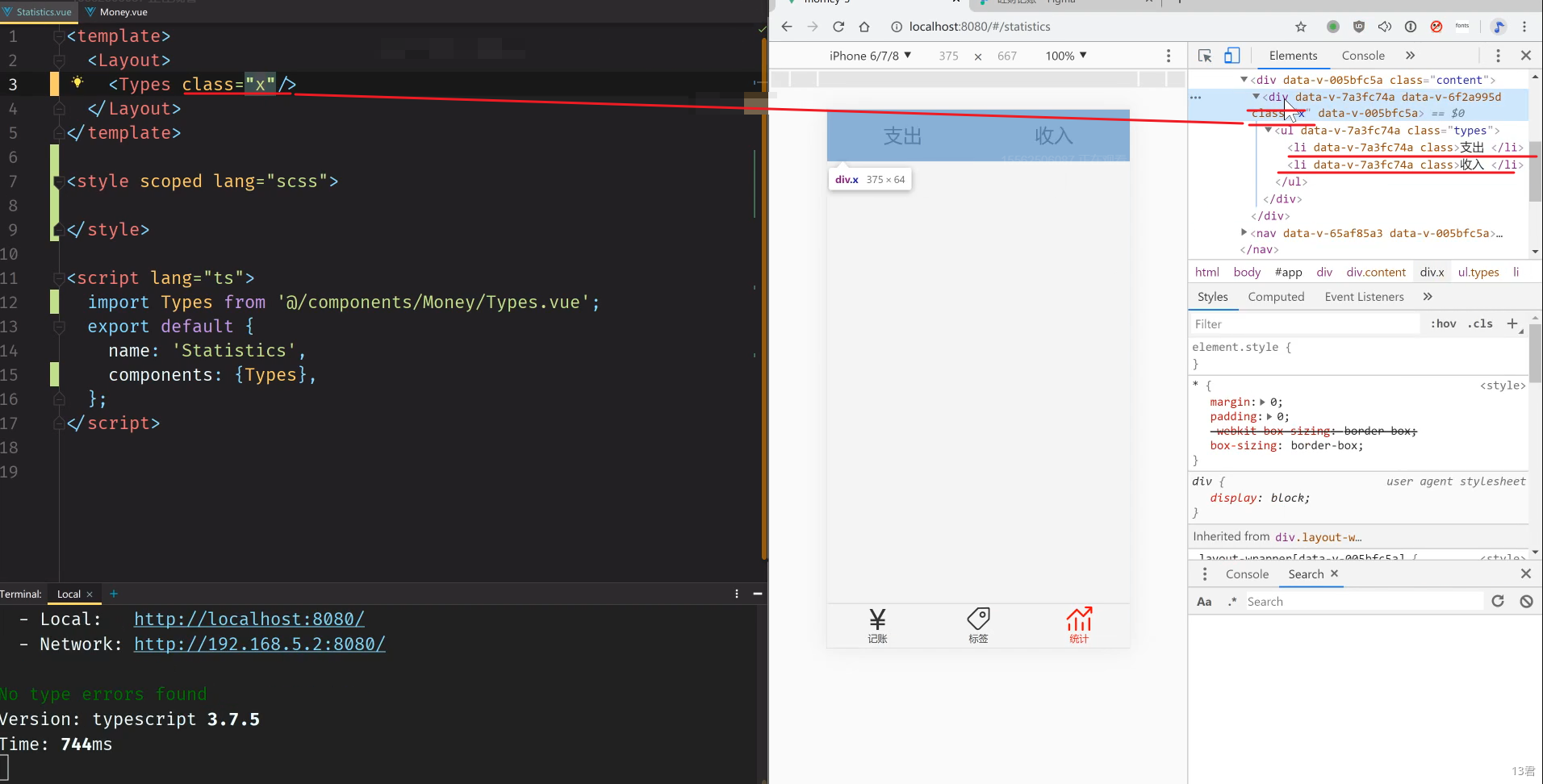Image resolution: width=1543 pixels, height=784 pixels.
Task: Expand the nav element node
Action: point(1244,232)
